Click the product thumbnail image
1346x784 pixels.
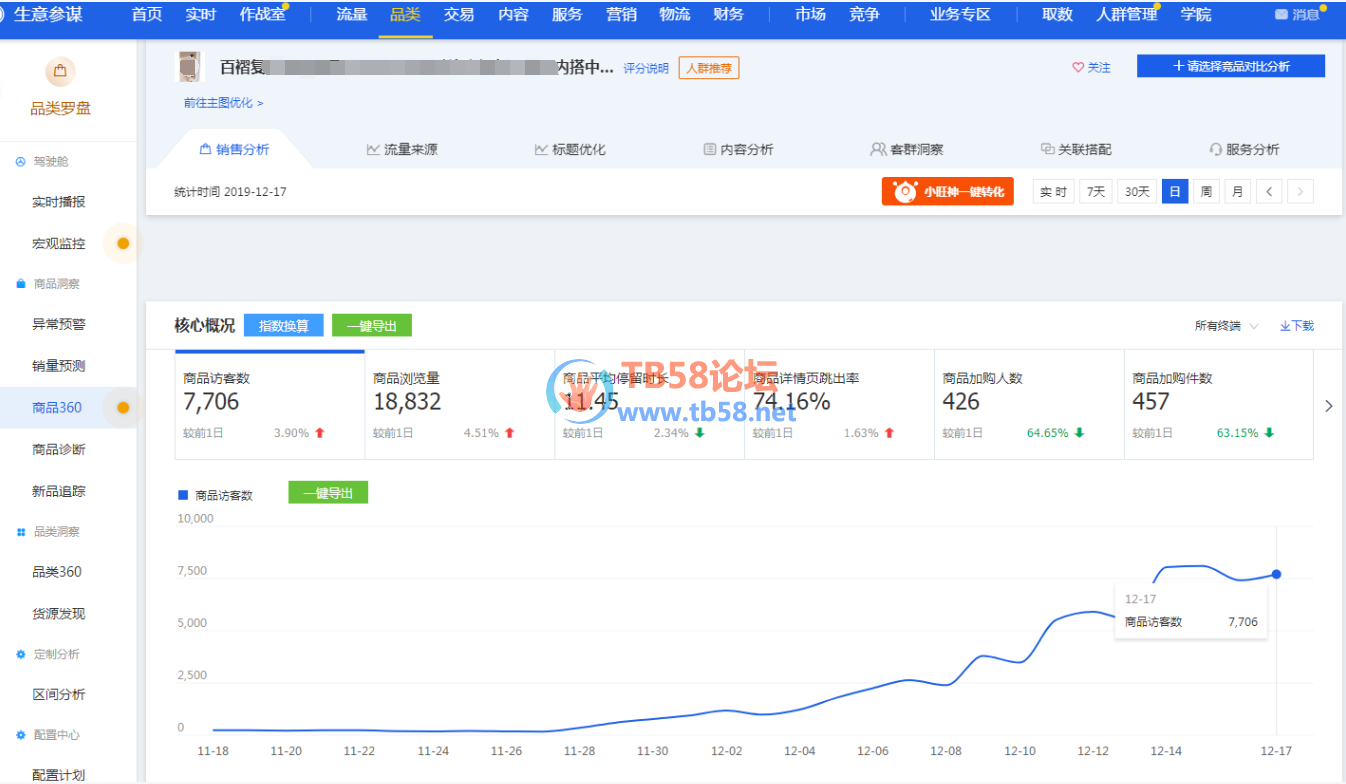(189, 67)
